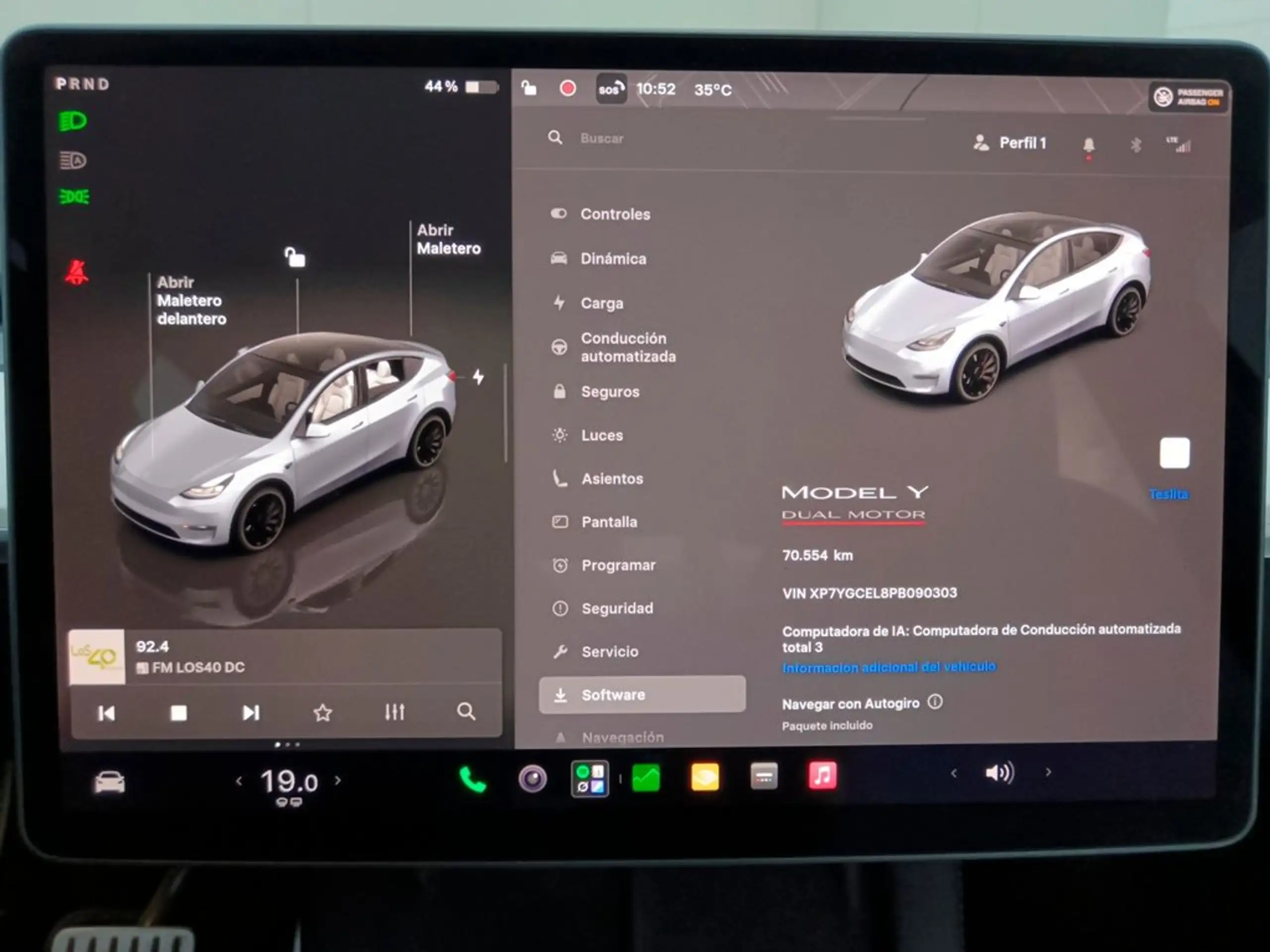Tap the info icon beside Navegar con Autogiro

(935, 702)
